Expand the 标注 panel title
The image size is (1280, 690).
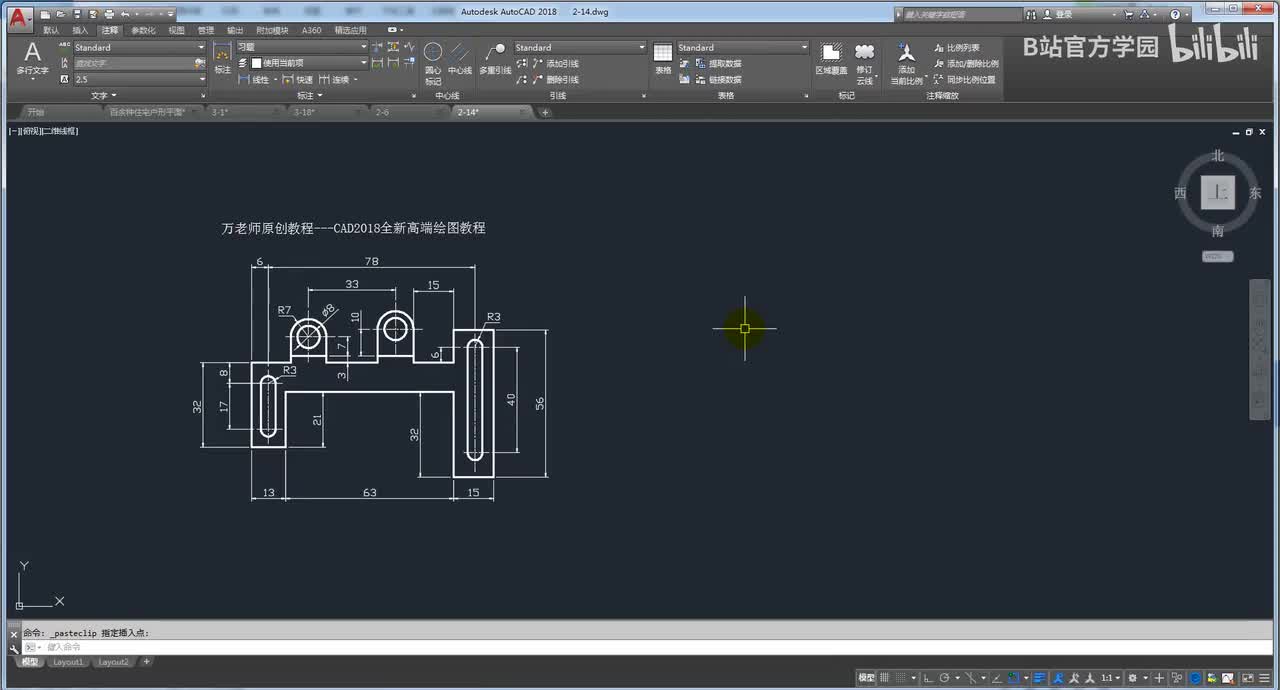(x=310, y=95)
